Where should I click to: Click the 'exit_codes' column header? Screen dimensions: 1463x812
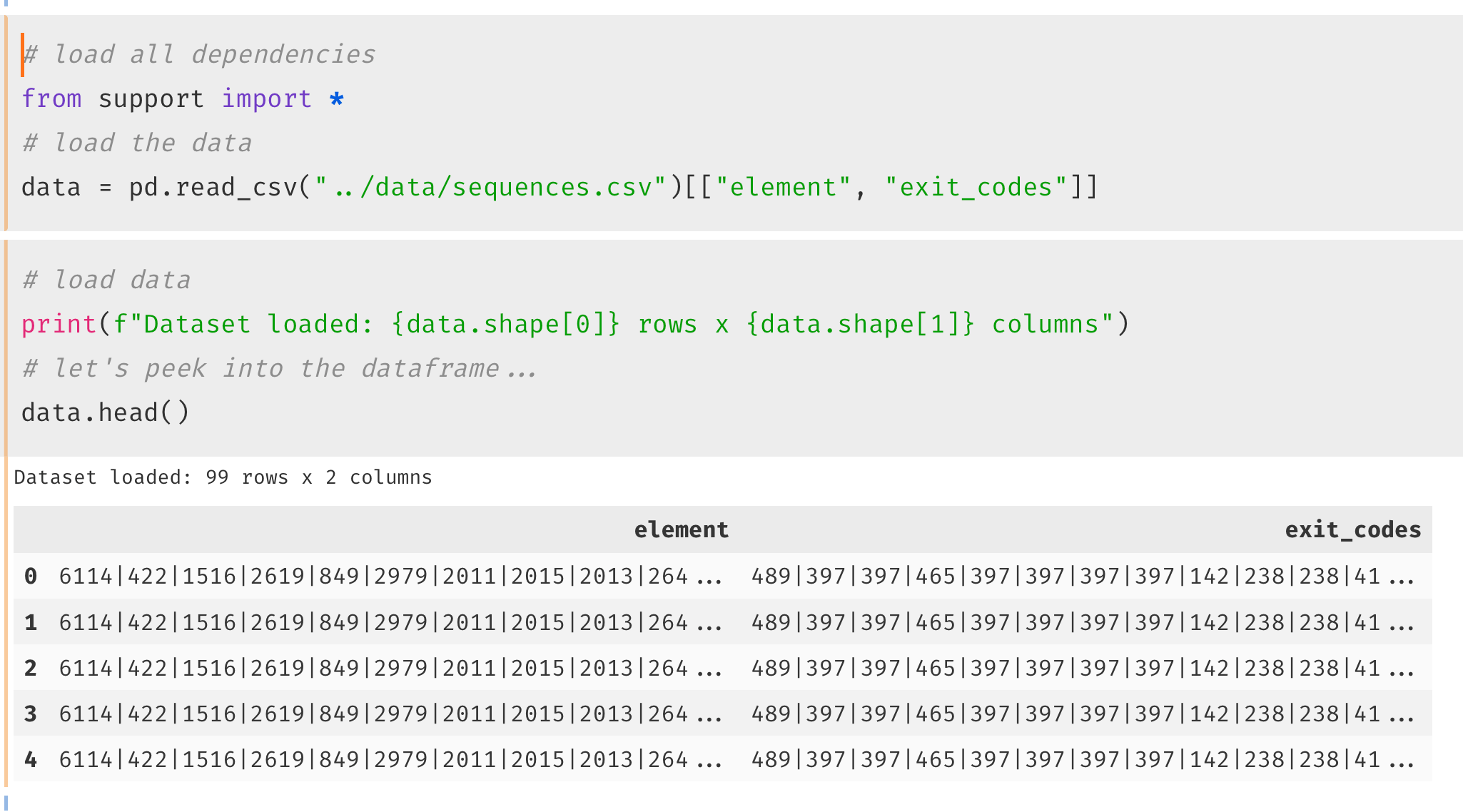coord(1352,529)
